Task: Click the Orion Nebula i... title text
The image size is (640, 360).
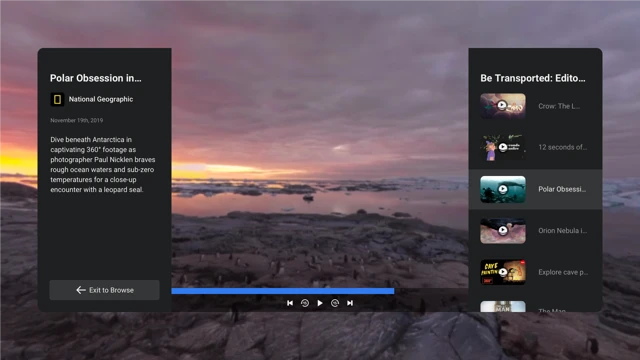Action: point(562,231)
